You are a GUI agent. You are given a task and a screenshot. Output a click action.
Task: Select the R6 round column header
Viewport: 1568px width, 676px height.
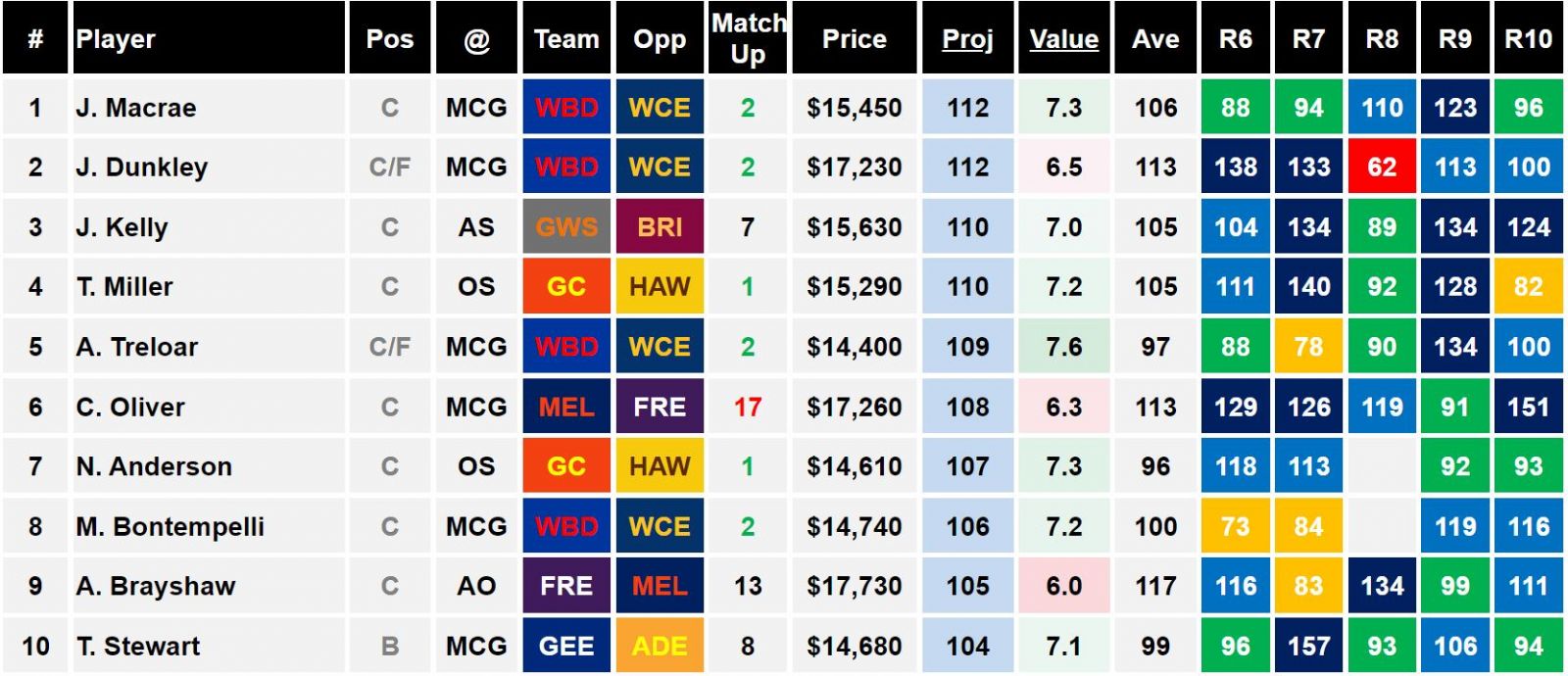point(1235,39)
